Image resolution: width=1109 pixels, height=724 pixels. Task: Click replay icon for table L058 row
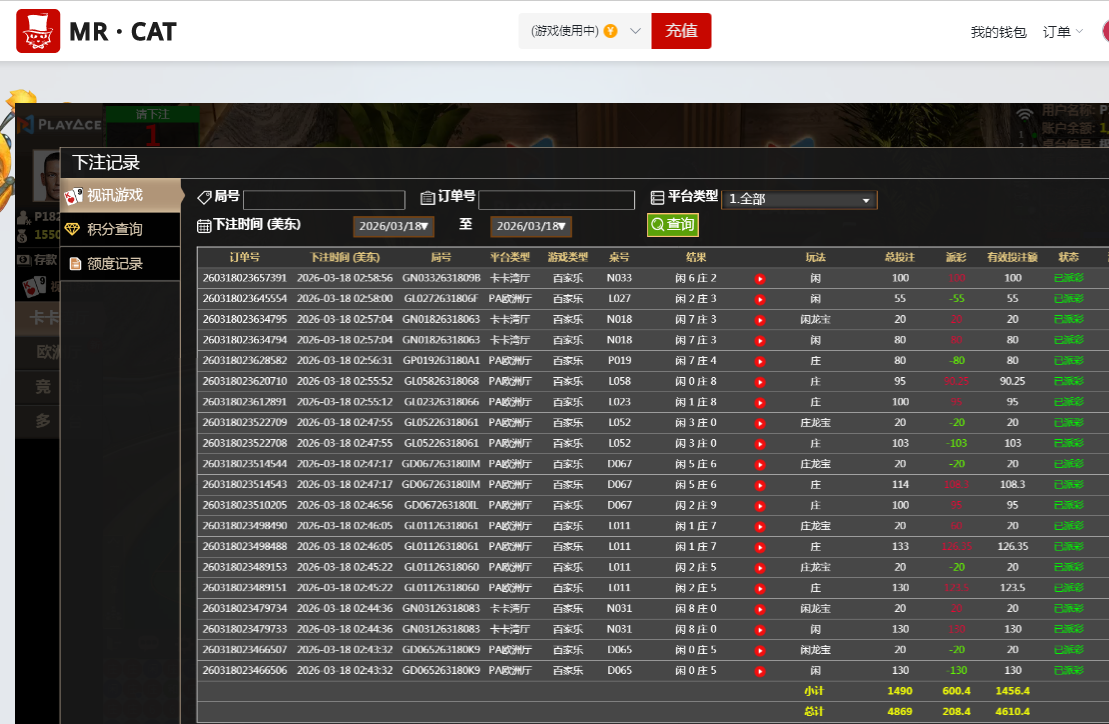tap(760, 382)
